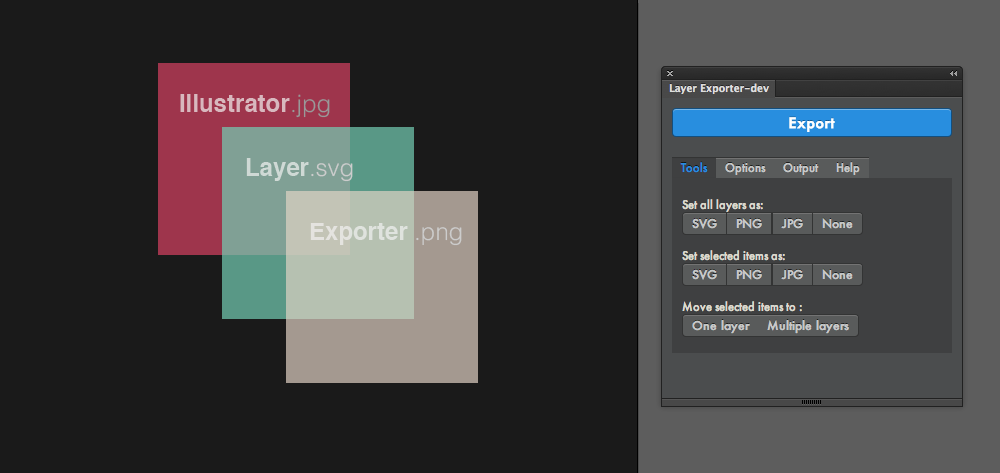The width and height of the screenshot is (1000, 473).
Task: Click the panel bottom resize grip handle
Action: point(811,402)
